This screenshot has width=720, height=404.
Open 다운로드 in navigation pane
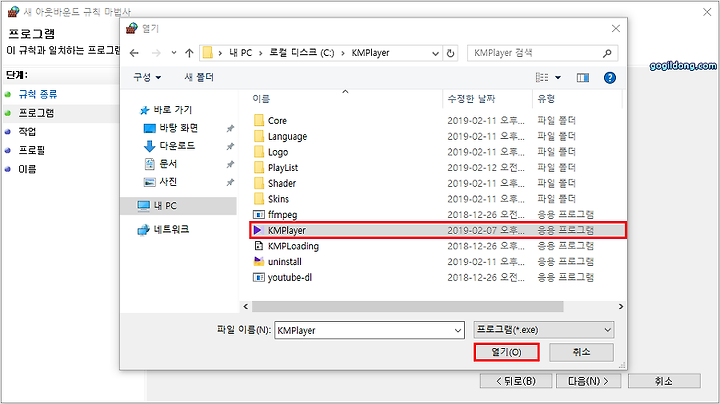tap(177, 146)
